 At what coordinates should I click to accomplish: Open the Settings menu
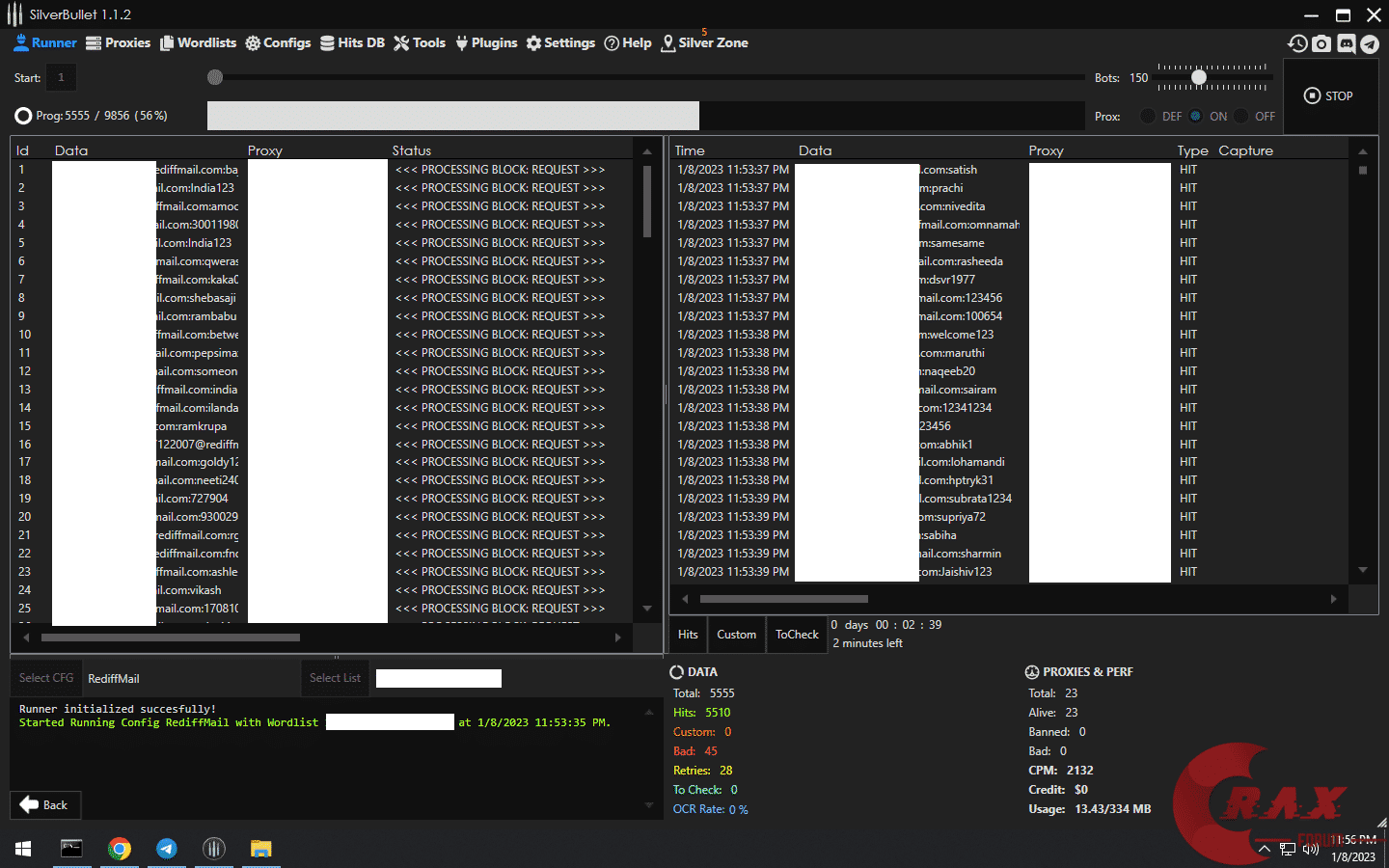pyautogui.click(x=560, y=43)
